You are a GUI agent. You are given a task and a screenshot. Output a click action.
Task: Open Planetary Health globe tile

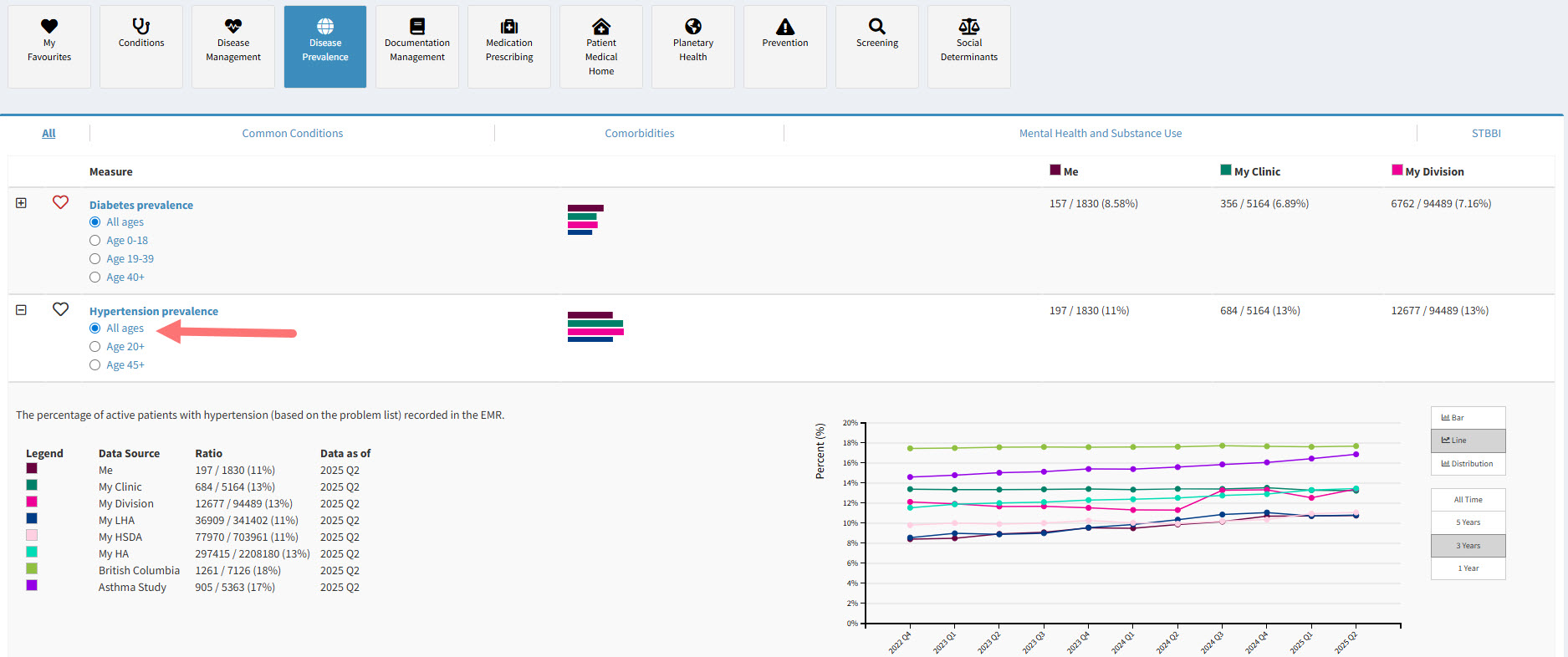tap(693, 46)
